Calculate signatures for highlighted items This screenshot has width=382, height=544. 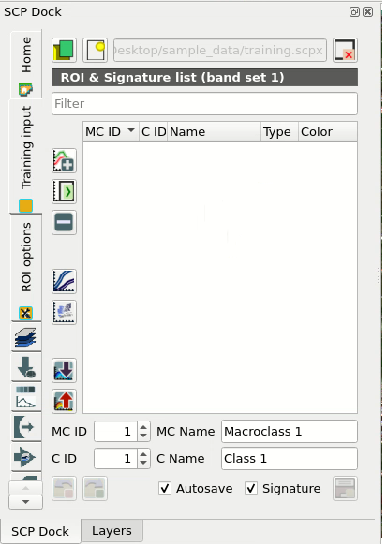(64, 191)
